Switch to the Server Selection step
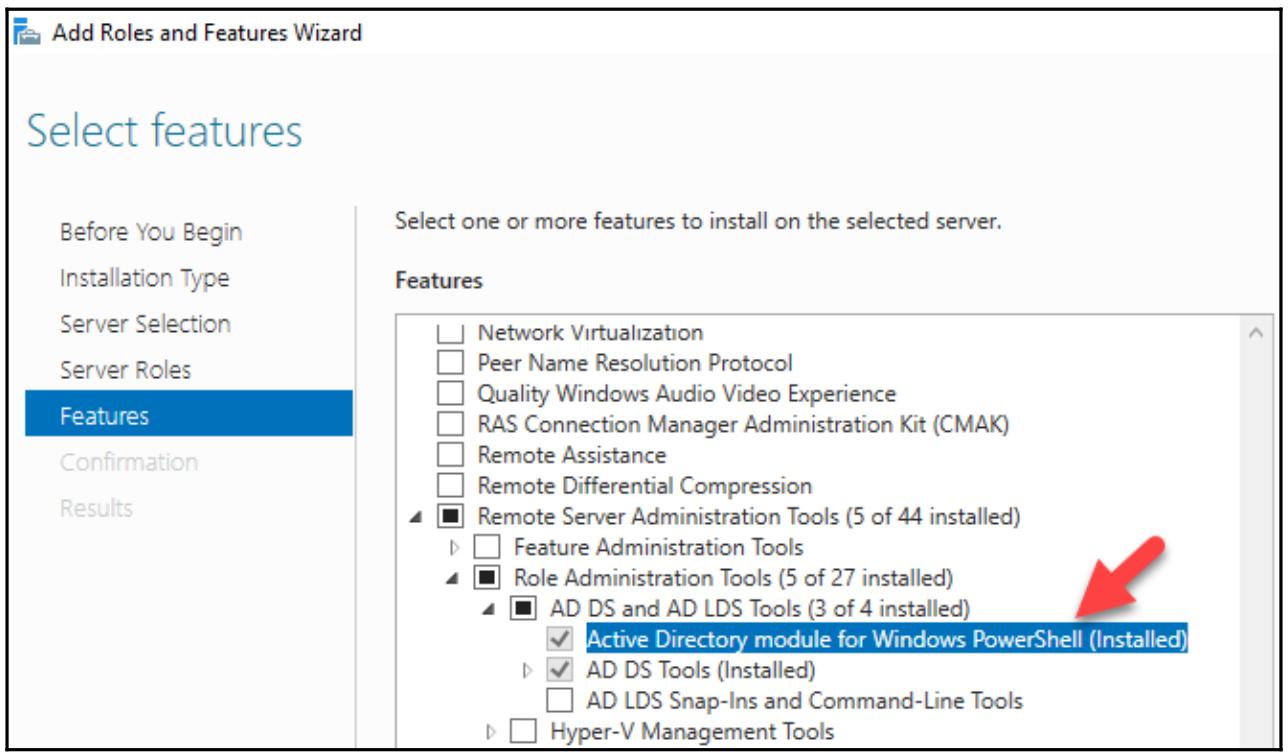 [x=145, y=324]
